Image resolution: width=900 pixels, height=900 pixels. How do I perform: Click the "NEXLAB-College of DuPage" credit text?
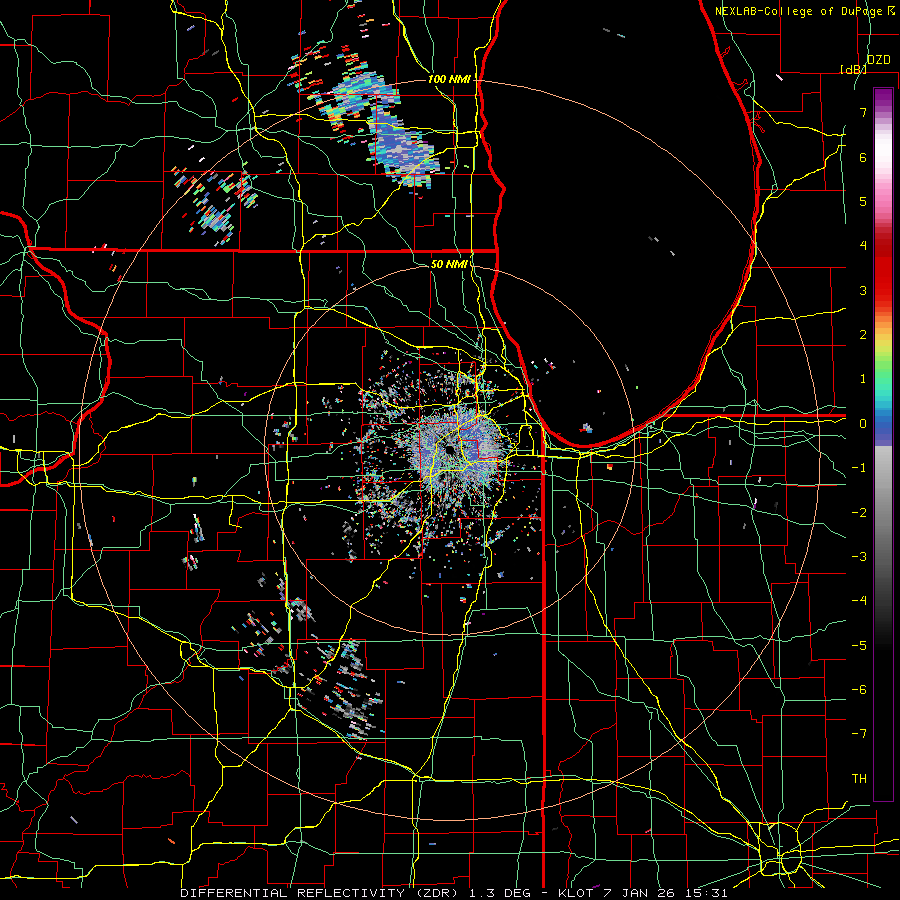[798, 11]
